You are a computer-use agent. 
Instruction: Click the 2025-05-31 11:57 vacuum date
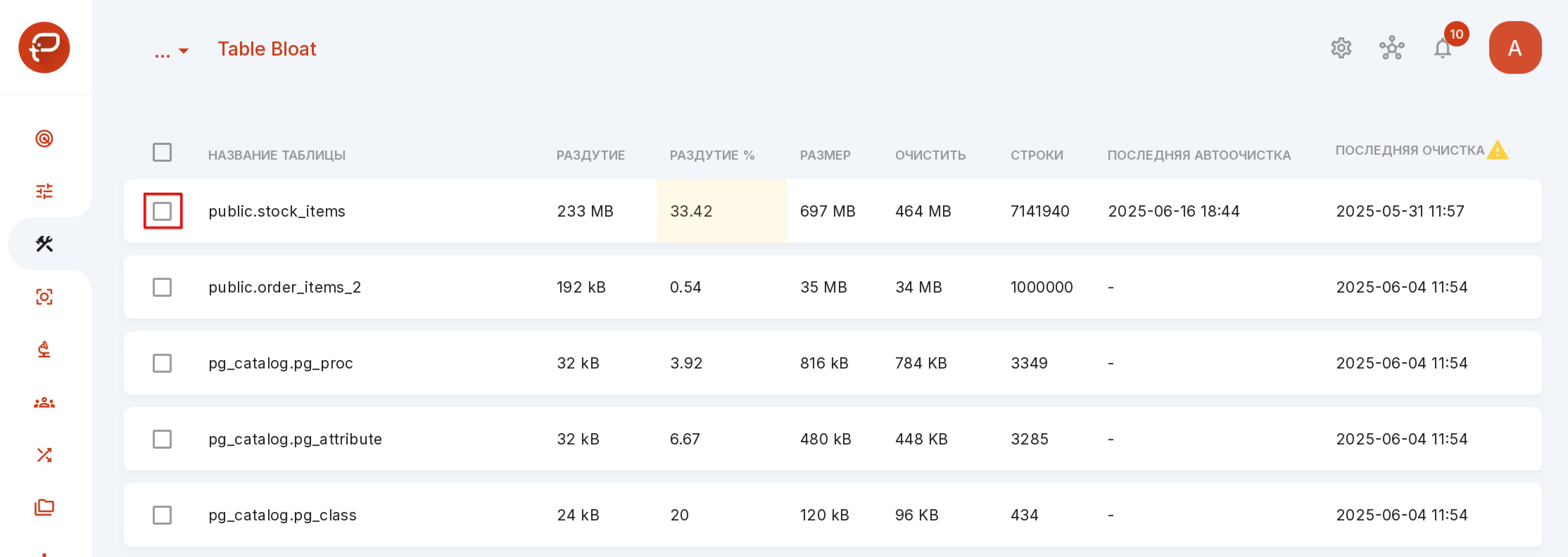pyautogui.click(x=1400, y=211)
